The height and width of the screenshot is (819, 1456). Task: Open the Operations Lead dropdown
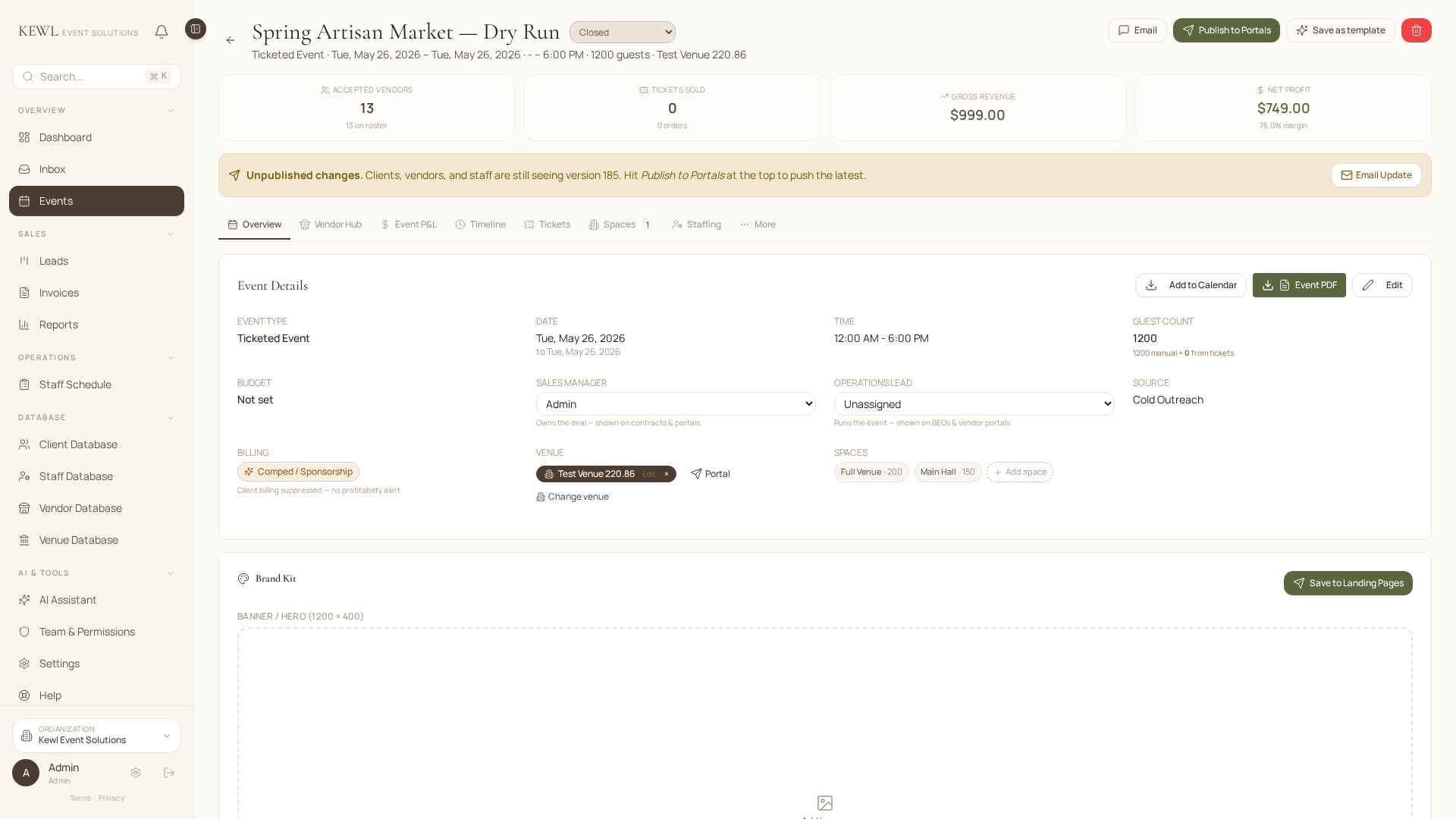[x=974, y=404]
